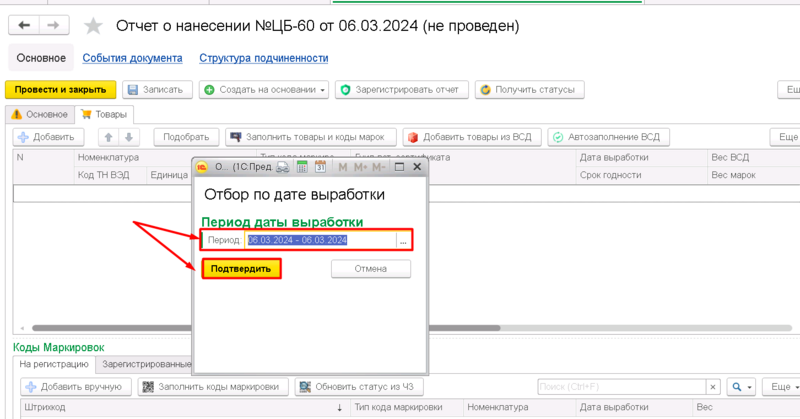Click the links icon in dialog title bar
The height and width of the screenshot is (419, 800).
point(281,168)
